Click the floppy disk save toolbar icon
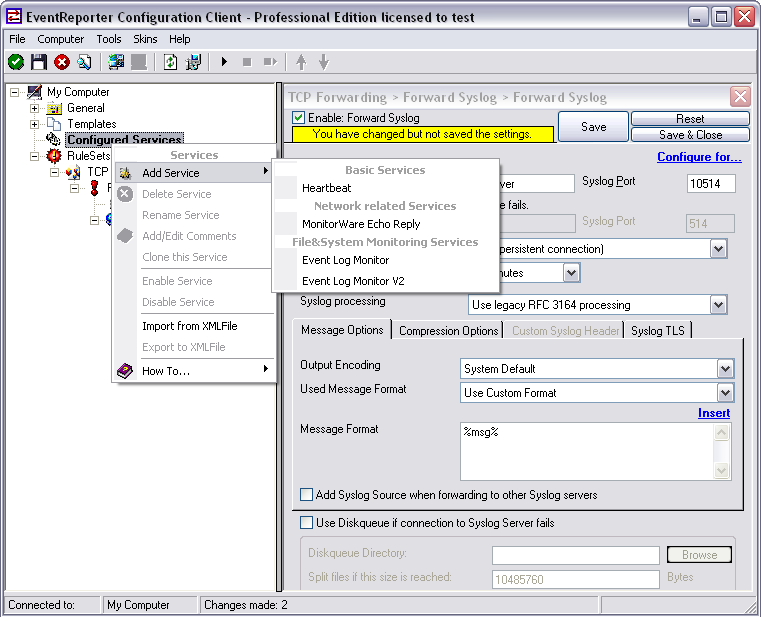Screen dimensions: 761x617 (x=39, y=62)
